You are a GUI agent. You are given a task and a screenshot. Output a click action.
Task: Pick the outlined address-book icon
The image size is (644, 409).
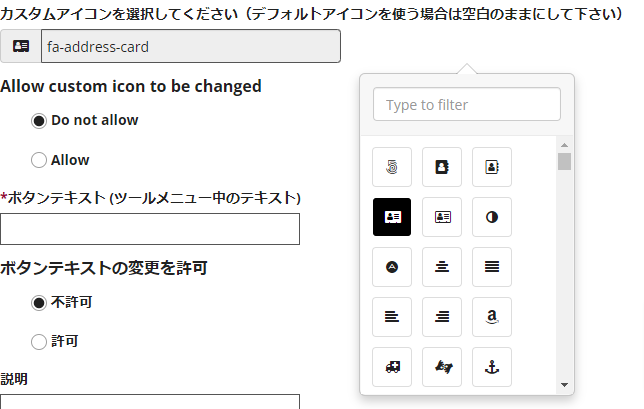(x=492, y=167)
